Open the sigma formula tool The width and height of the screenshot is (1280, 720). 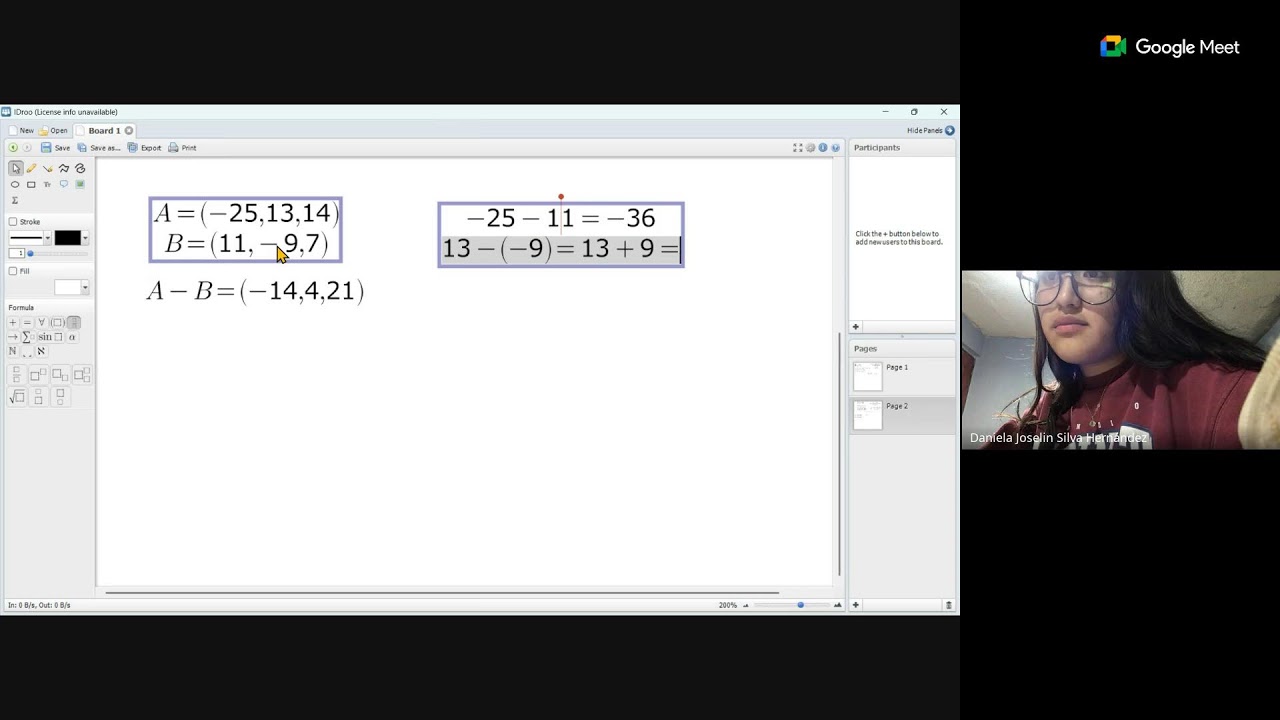tap(15, 200)
